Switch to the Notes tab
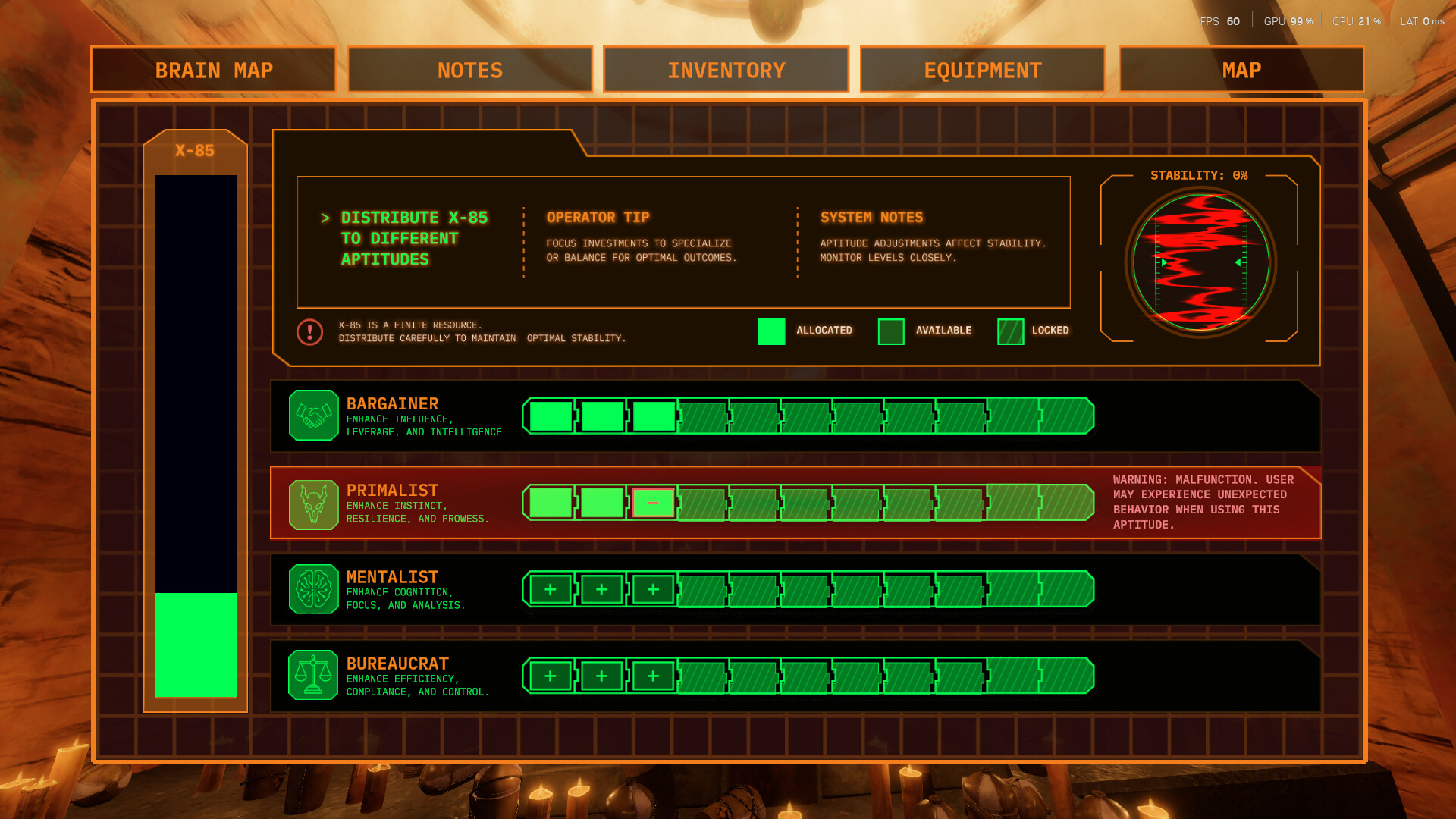 pos(469,70)
